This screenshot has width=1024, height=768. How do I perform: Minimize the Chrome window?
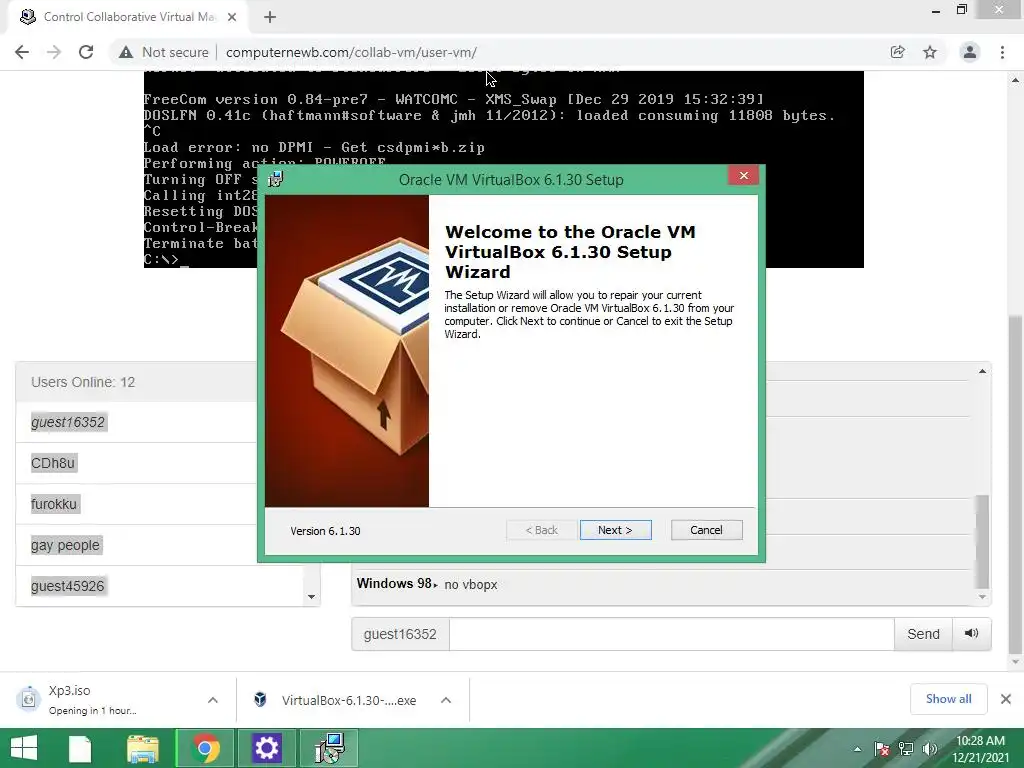click(x=936, y=10)
